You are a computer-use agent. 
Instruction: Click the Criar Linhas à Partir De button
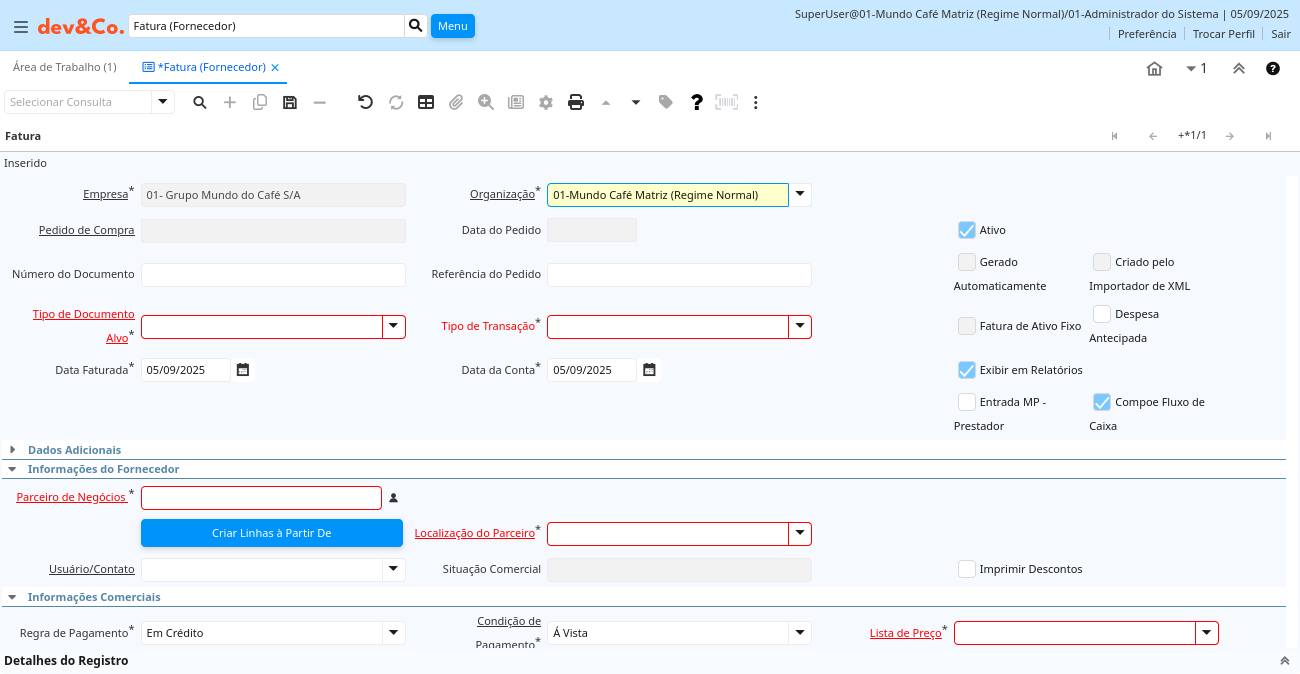(x=271, y=533)
